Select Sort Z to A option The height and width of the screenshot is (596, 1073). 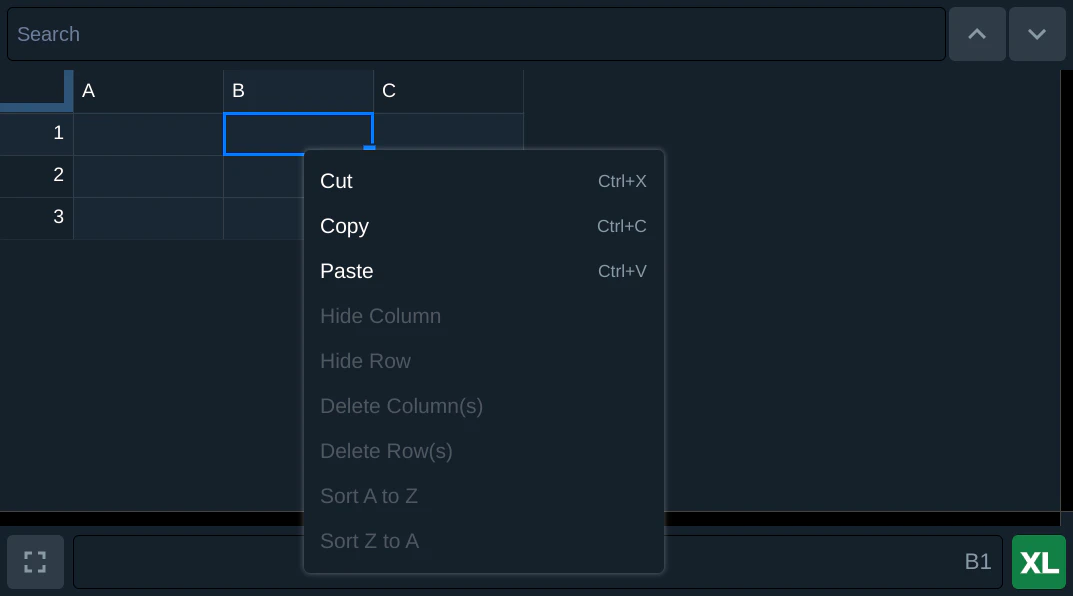(483, 541)
